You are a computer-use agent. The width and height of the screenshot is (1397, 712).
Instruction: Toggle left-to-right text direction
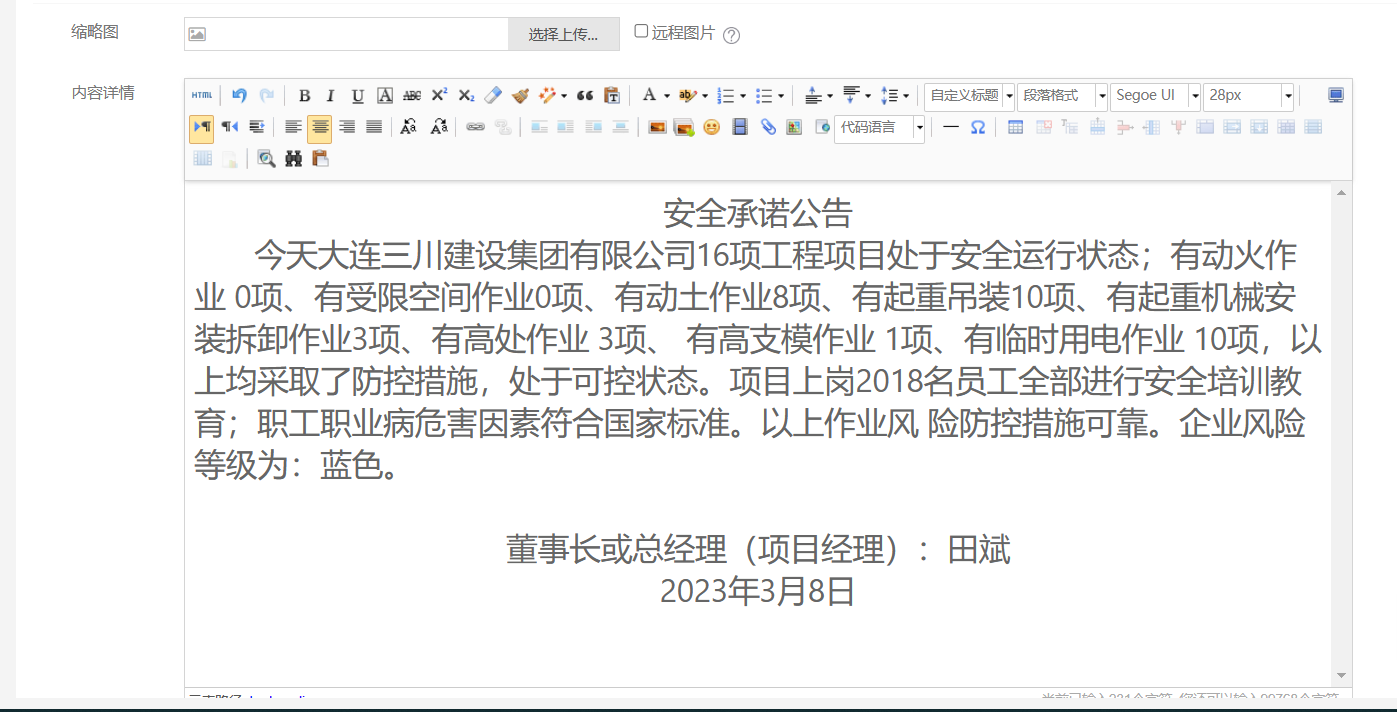(201, 128)
